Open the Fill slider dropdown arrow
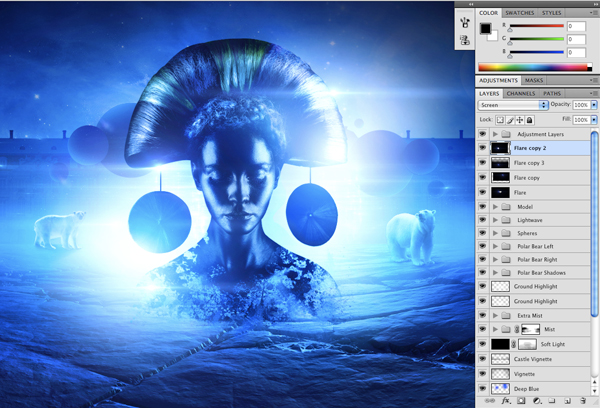600x408 pixels. (x=594, y=120)
